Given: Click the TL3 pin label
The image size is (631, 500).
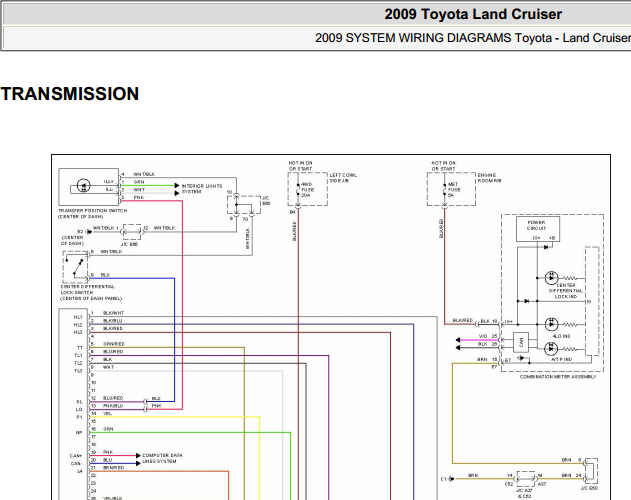Looking at the screenshot, I should (x=78, y=371).
